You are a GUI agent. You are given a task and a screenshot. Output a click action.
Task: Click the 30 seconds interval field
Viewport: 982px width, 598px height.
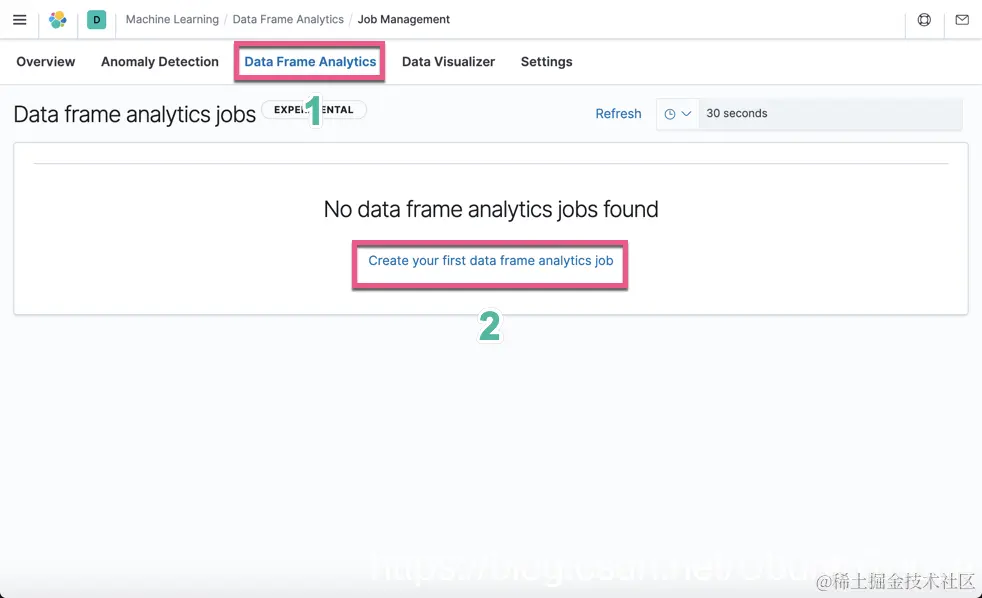coord(830,114)
